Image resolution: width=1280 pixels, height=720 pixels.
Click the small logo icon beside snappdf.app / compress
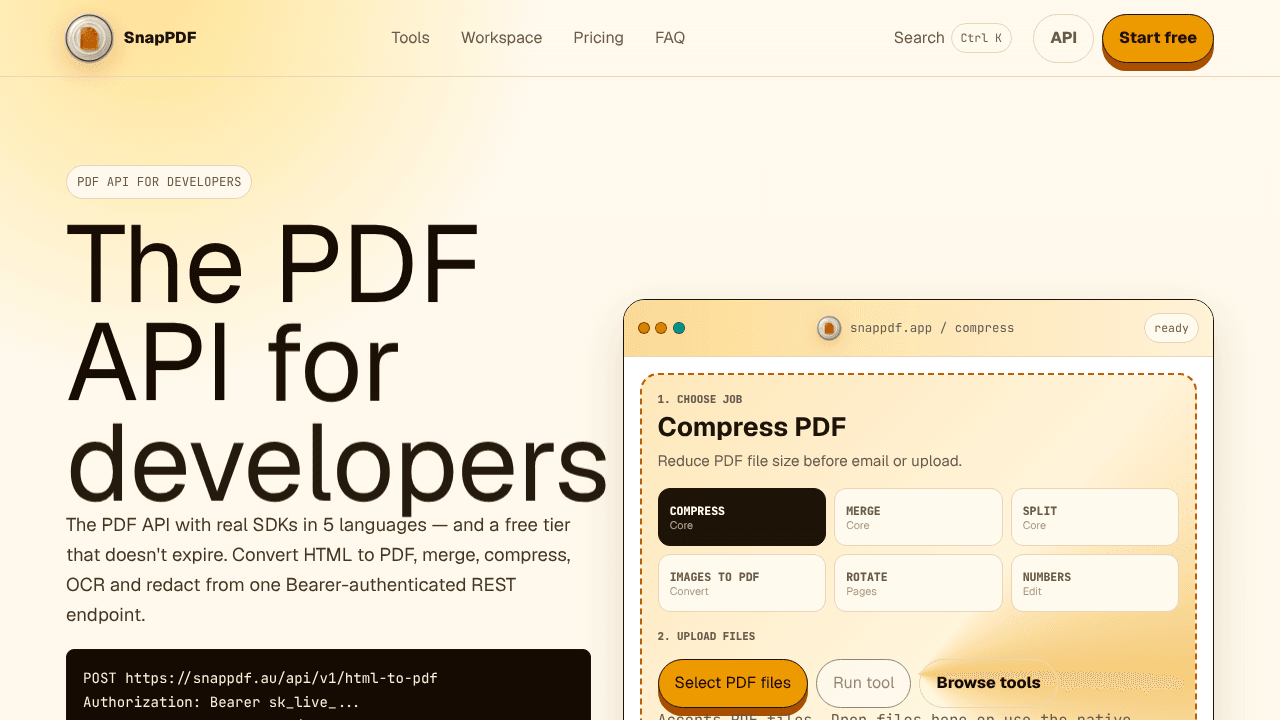829,328
